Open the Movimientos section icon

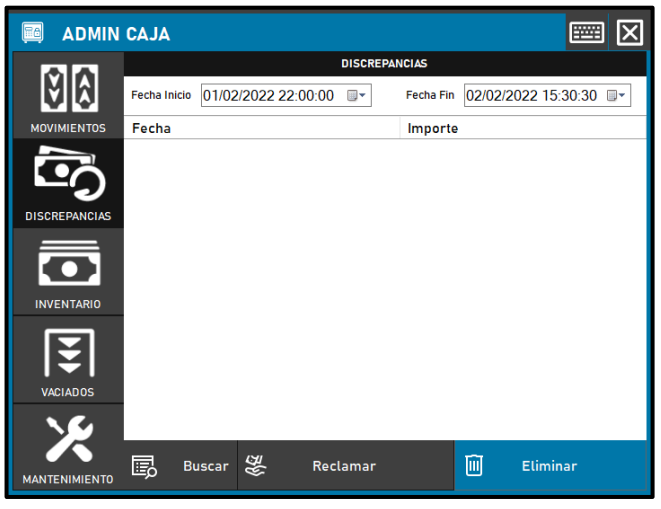68,87
